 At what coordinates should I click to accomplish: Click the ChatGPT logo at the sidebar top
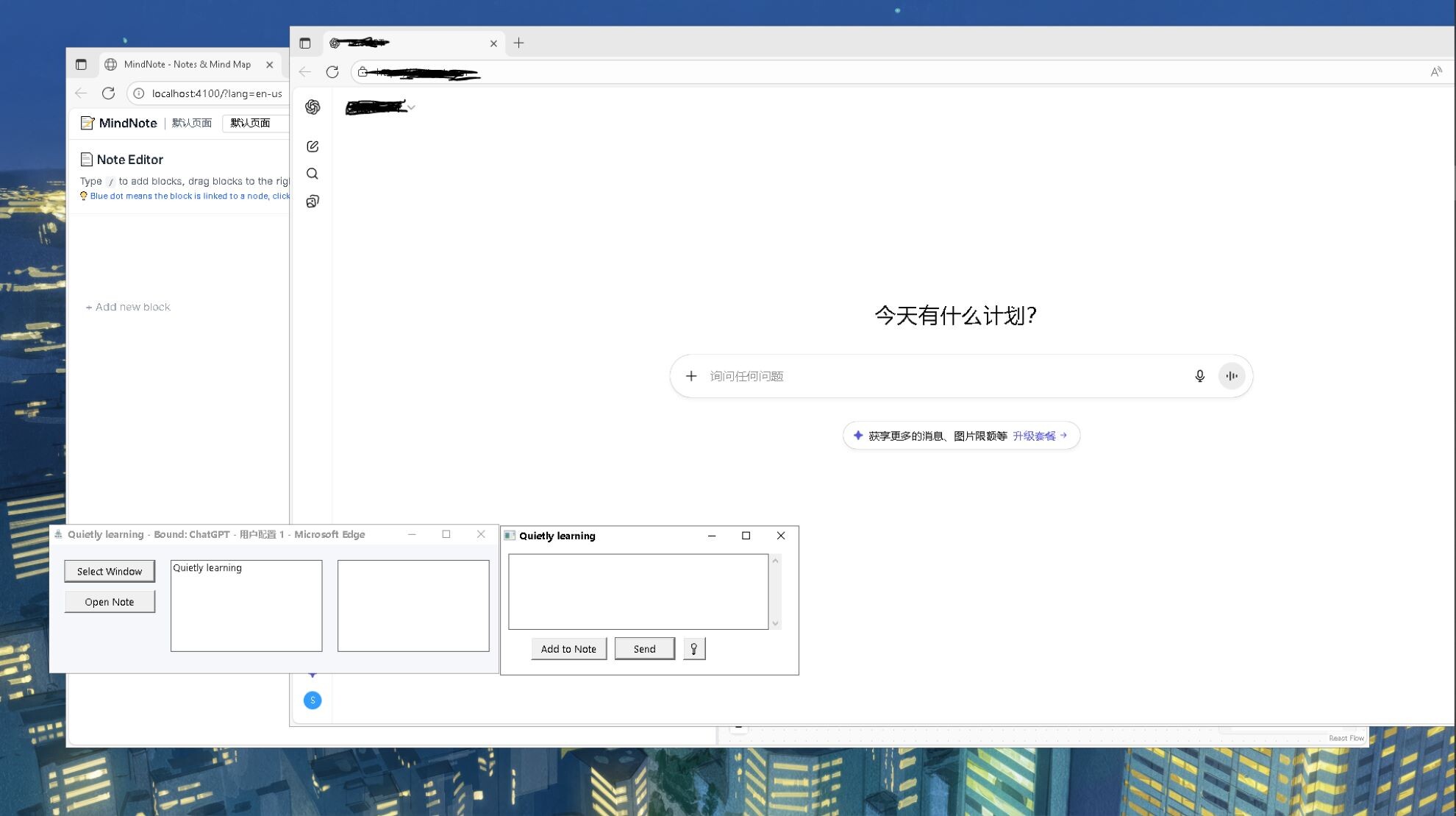point(313,107)
